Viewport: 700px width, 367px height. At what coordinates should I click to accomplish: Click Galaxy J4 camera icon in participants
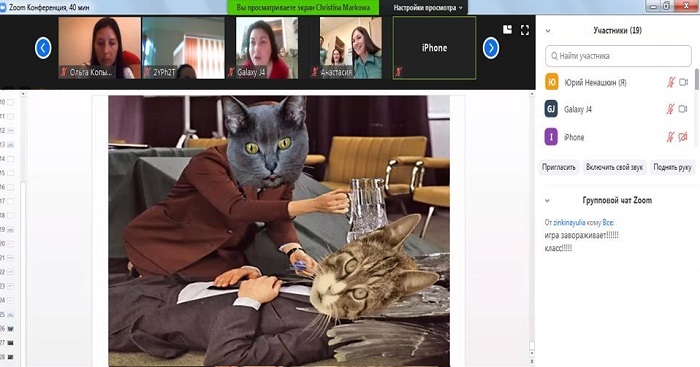(683, 109)
